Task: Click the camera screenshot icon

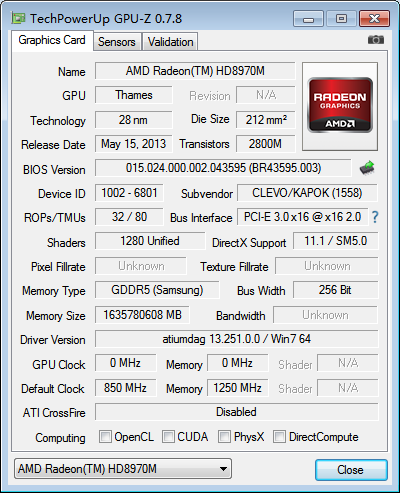Action: click(x=376, y=40)
